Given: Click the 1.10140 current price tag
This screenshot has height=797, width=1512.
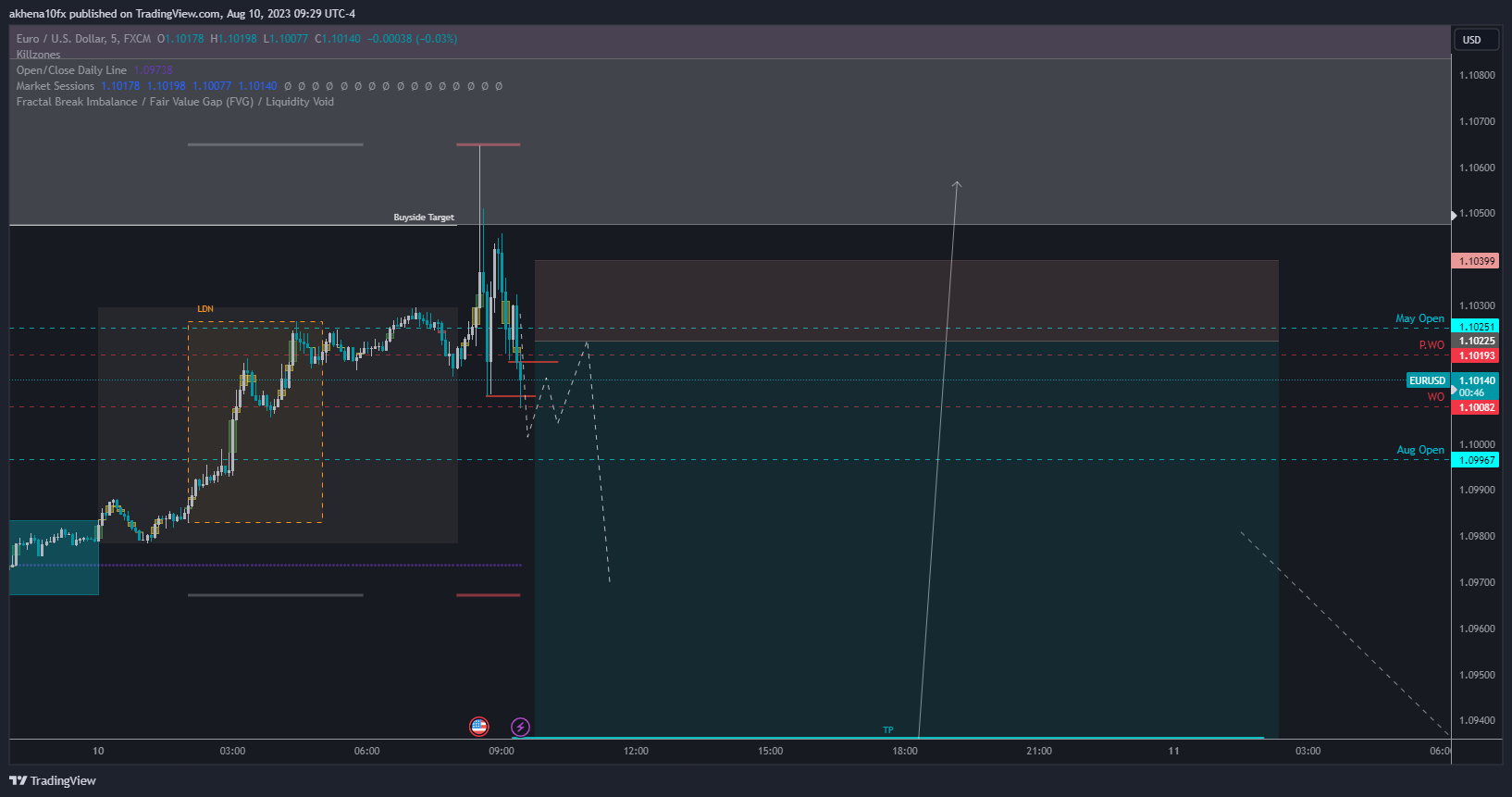Looking at the screenshot, I should (x=1476, y=380).
